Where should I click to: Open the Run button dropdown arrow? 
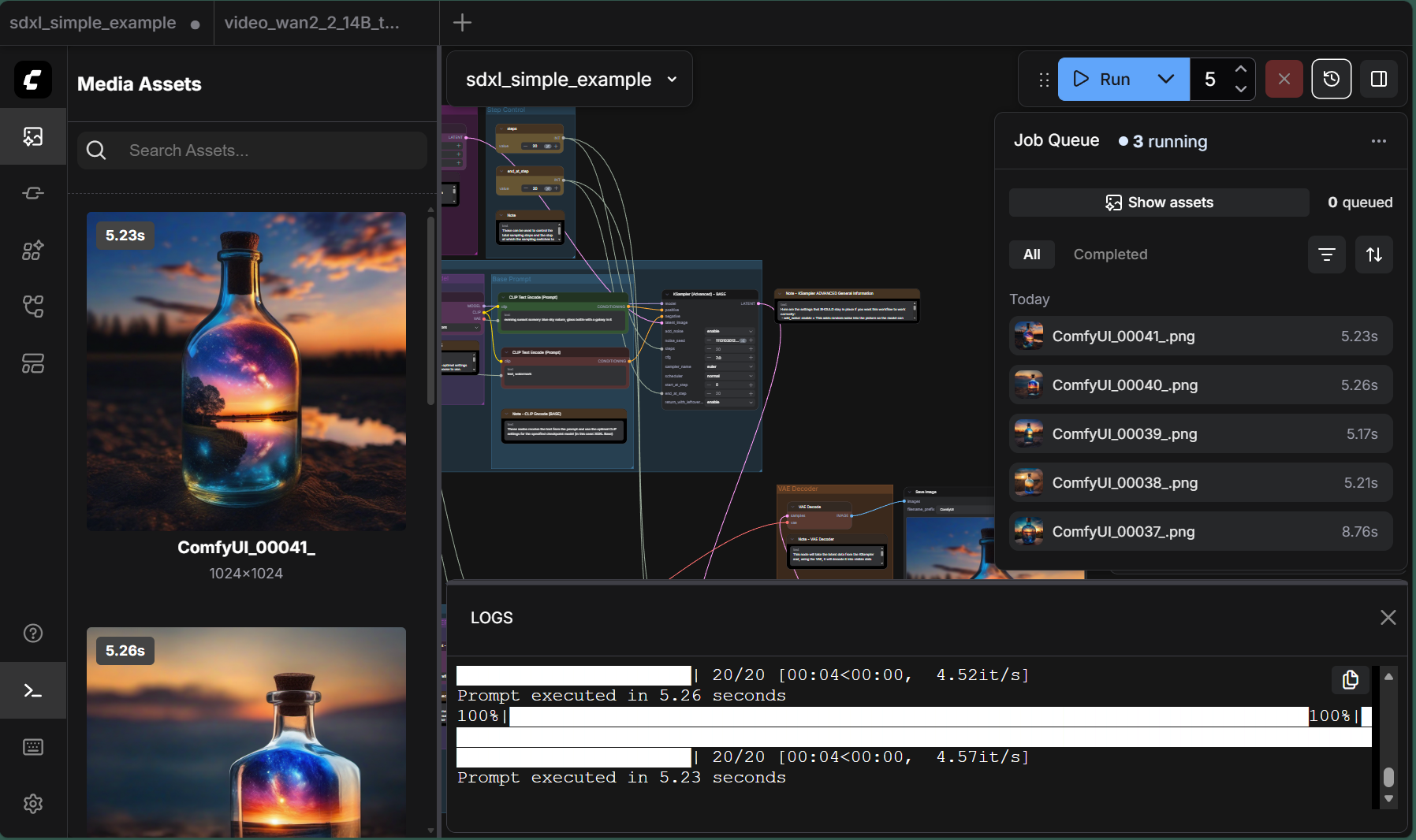coord(1165,79)
